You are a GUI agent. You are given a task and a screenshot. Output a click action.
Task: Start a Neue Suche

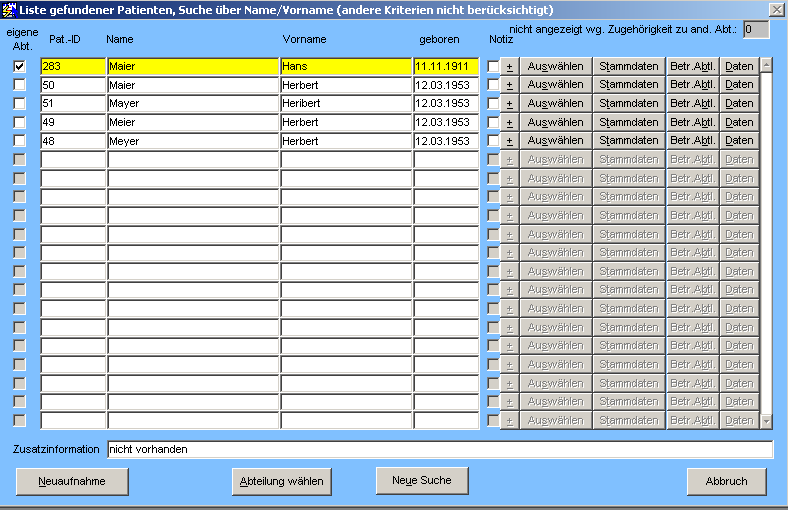pos(421,480)
